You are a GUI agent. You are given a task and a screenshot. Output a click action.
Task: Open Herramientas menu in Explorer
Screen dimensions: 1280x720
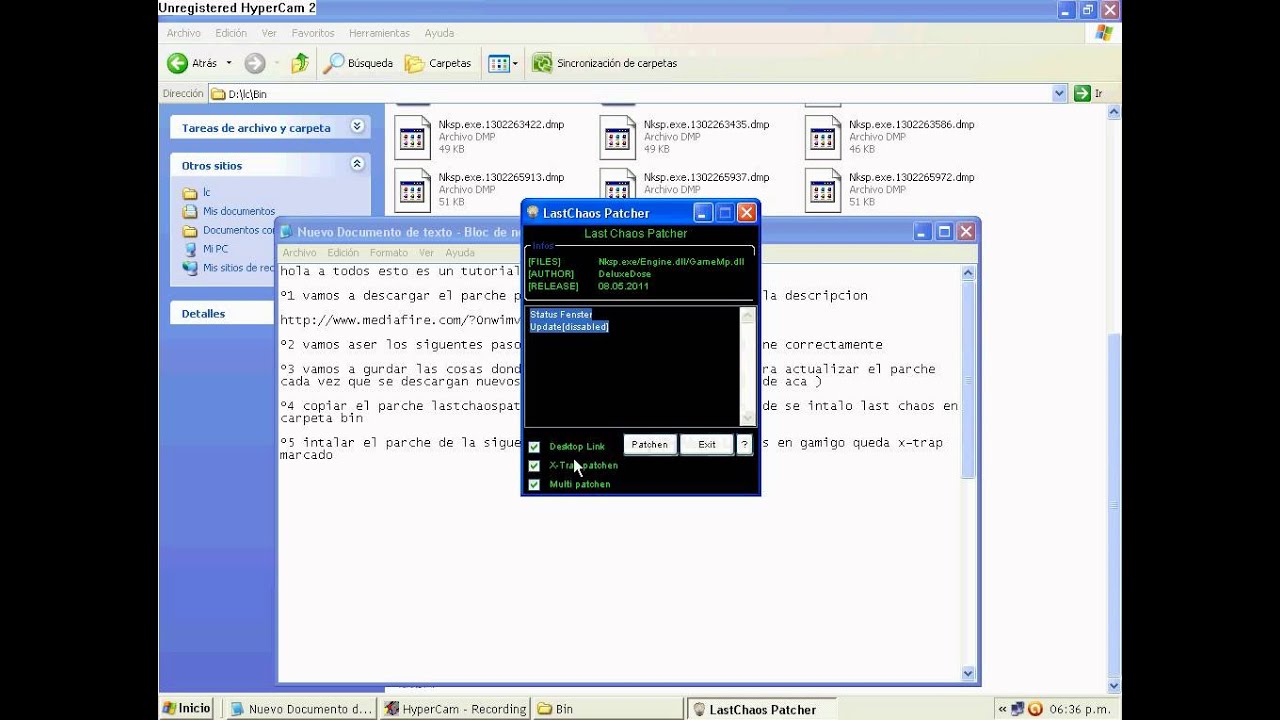[x=379, y=33]
